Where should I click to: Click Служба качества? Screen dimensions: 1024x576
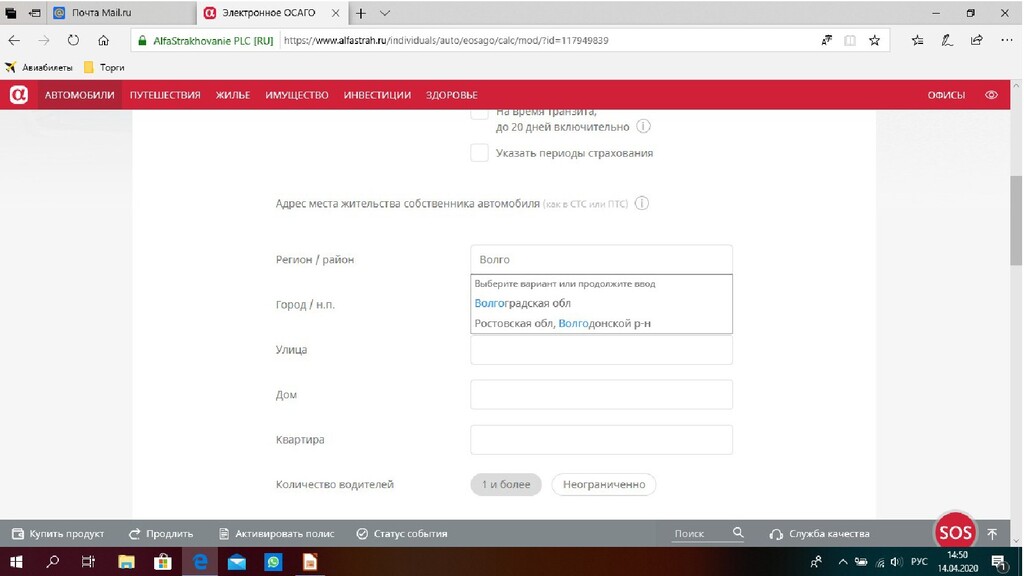[820, 534]
